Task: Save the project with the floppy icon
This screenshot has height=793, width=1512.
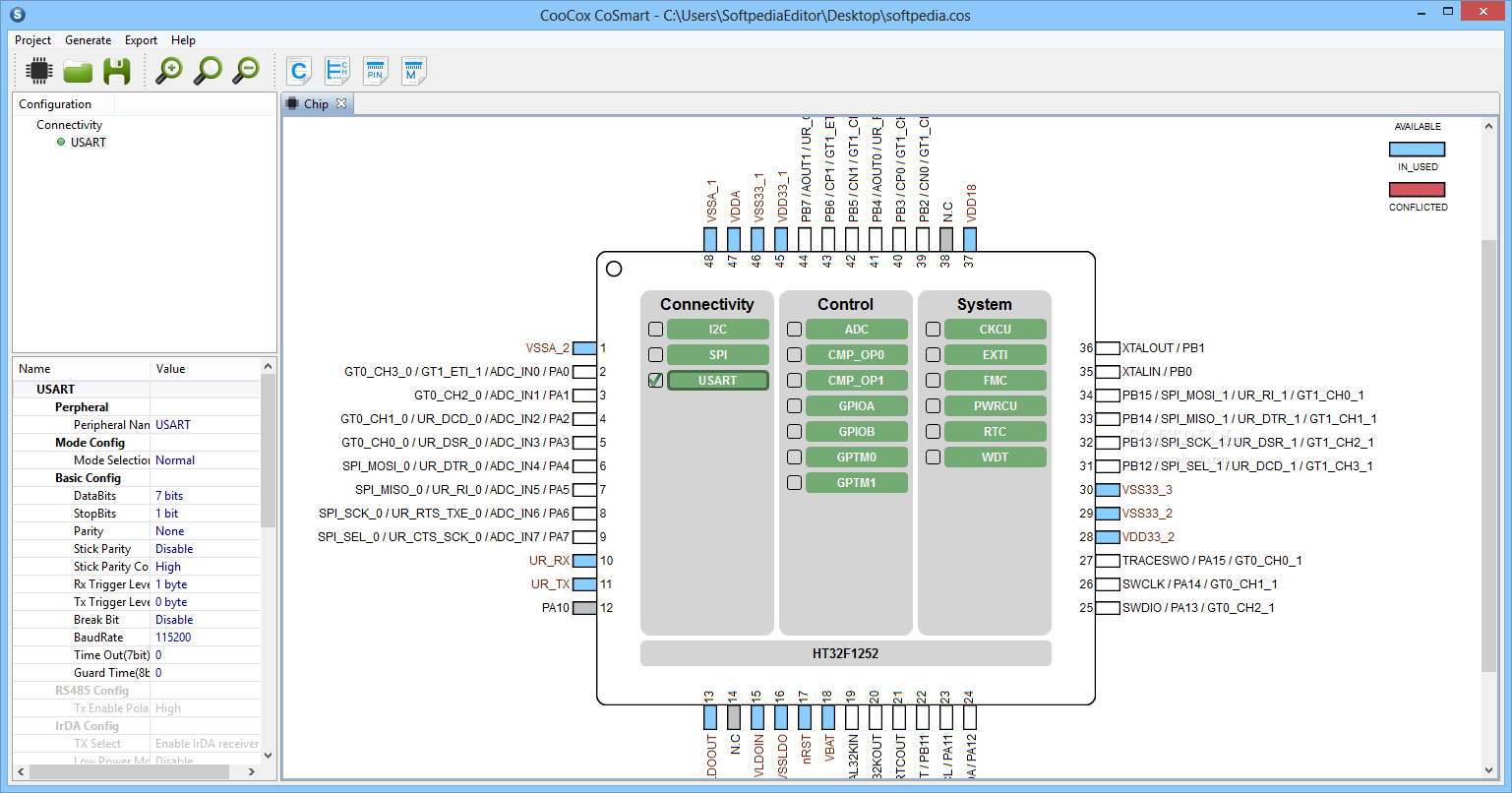Action: point(117,71)
